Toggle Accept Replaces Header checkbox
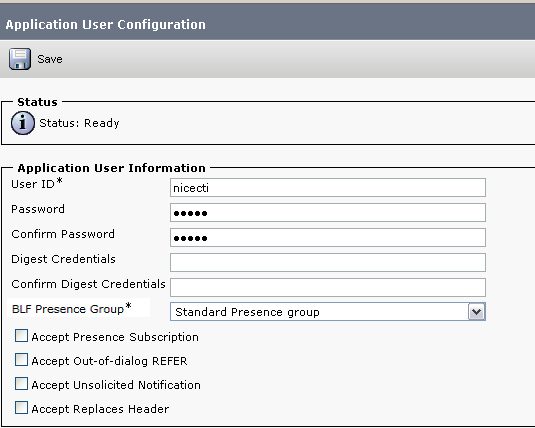 tap(21, 408)
